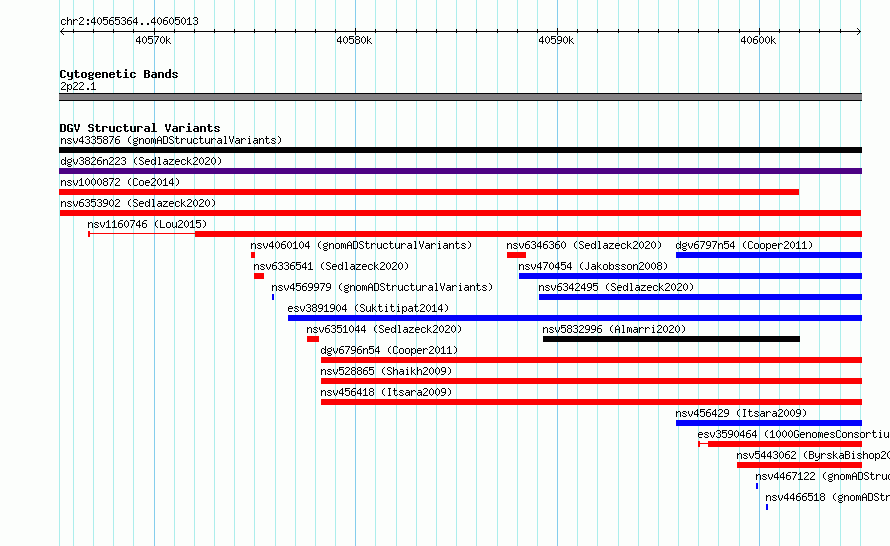The width and height of the screenshot is (890, 546).
Task: Select the blue esv3891904 variant bar
Action: [x=575, y=318]
